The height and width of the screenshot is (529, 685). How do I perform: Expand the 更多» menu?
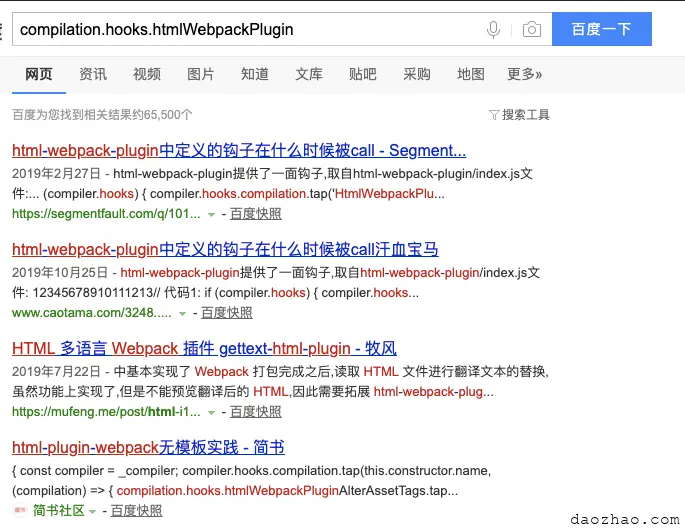coord(524,74)
